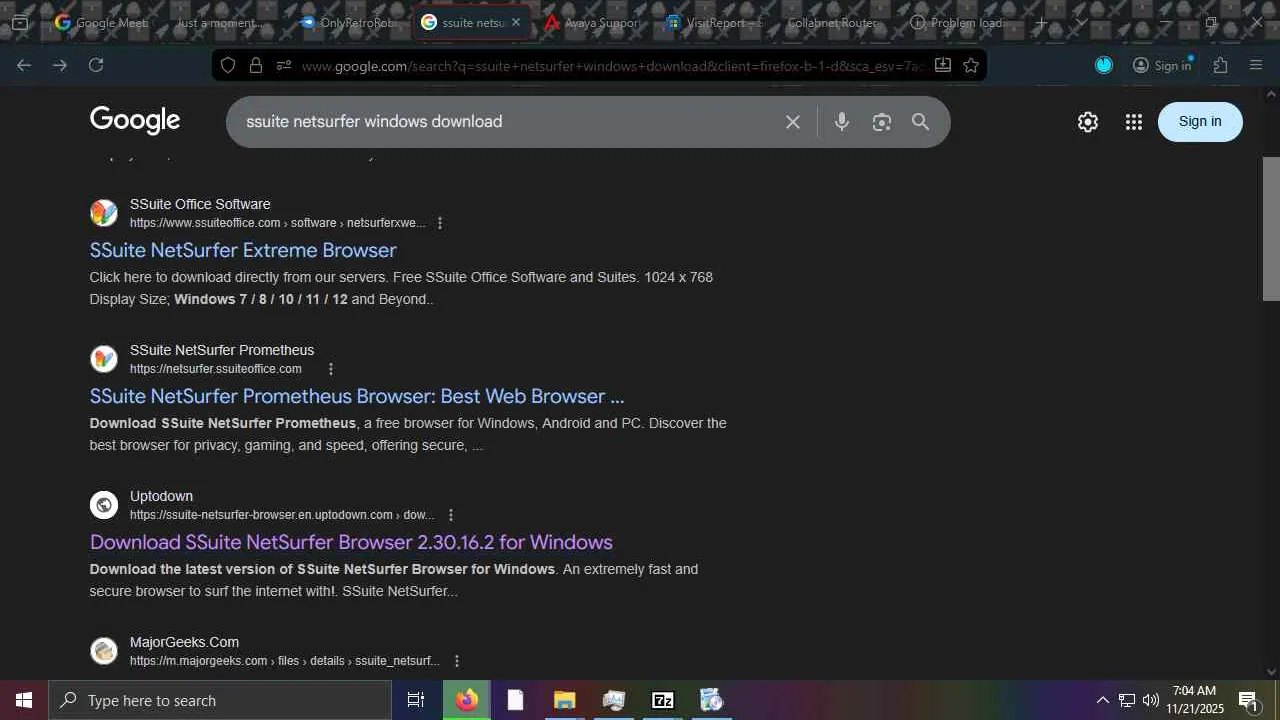
Task: Bookmark this page with the star icon
Action: (x=970, y=65)
